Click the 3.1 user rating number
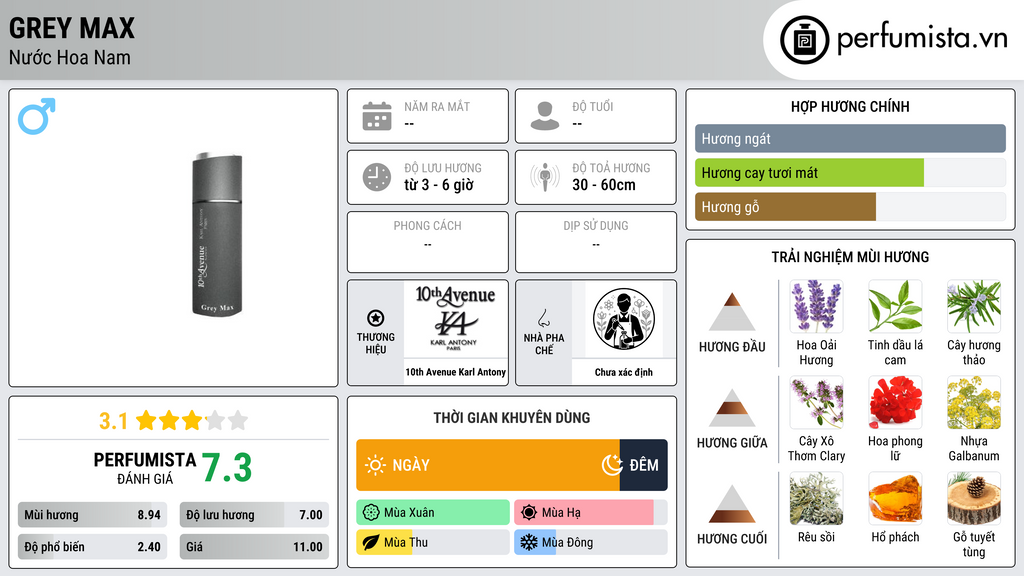This screenshot has width=1024, height=576. [114, 421]
